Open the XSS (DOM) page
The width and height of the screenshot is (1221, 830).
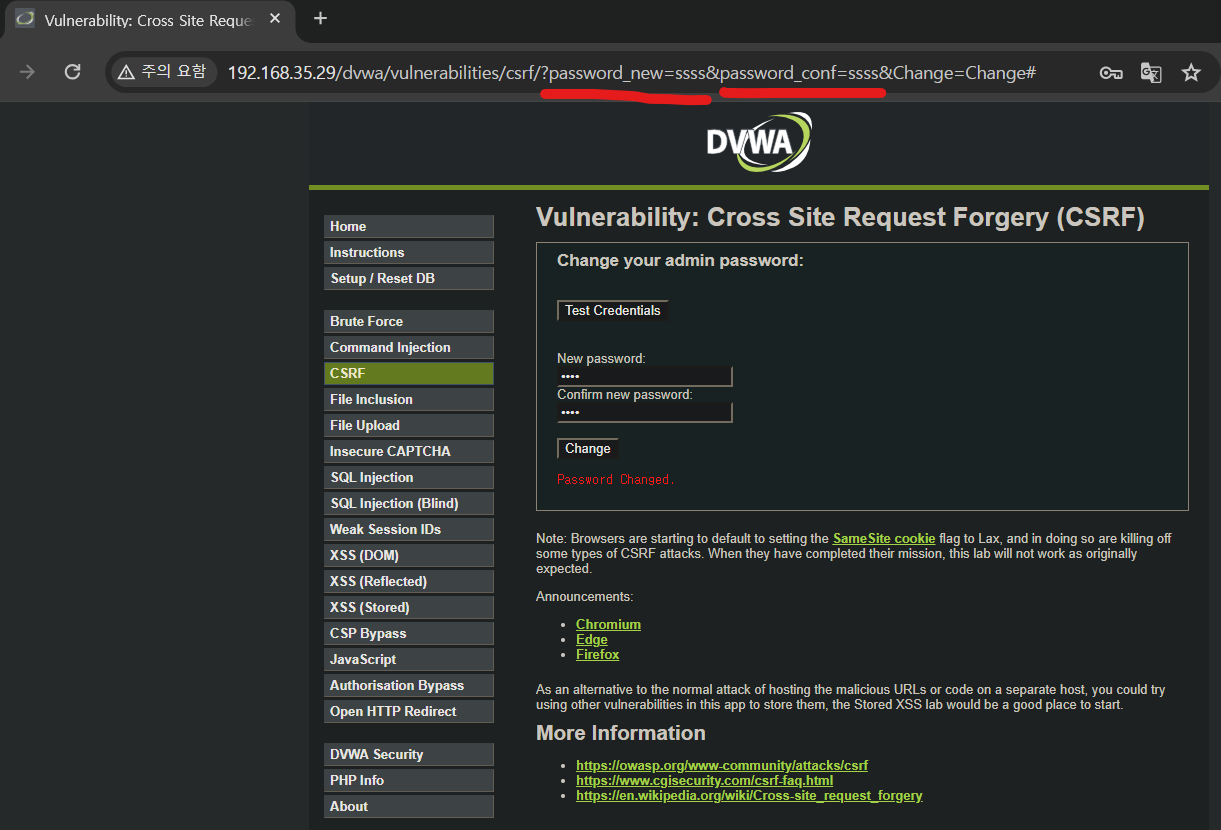pyautogui.click(x=408, y=556)
